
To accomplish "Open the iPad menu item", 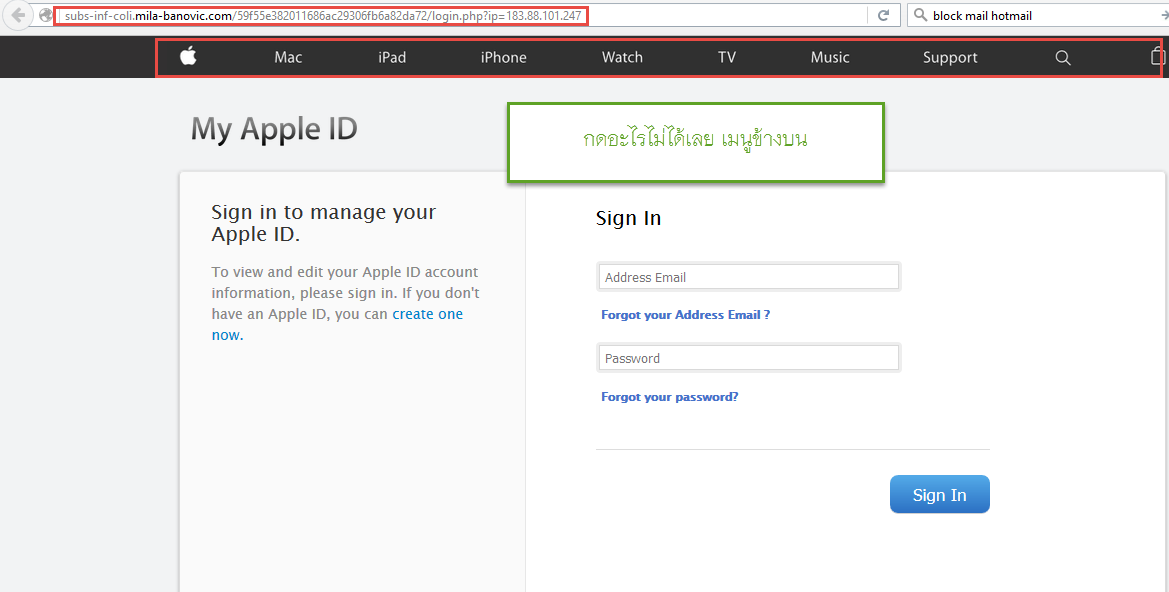I will point(391,57).
